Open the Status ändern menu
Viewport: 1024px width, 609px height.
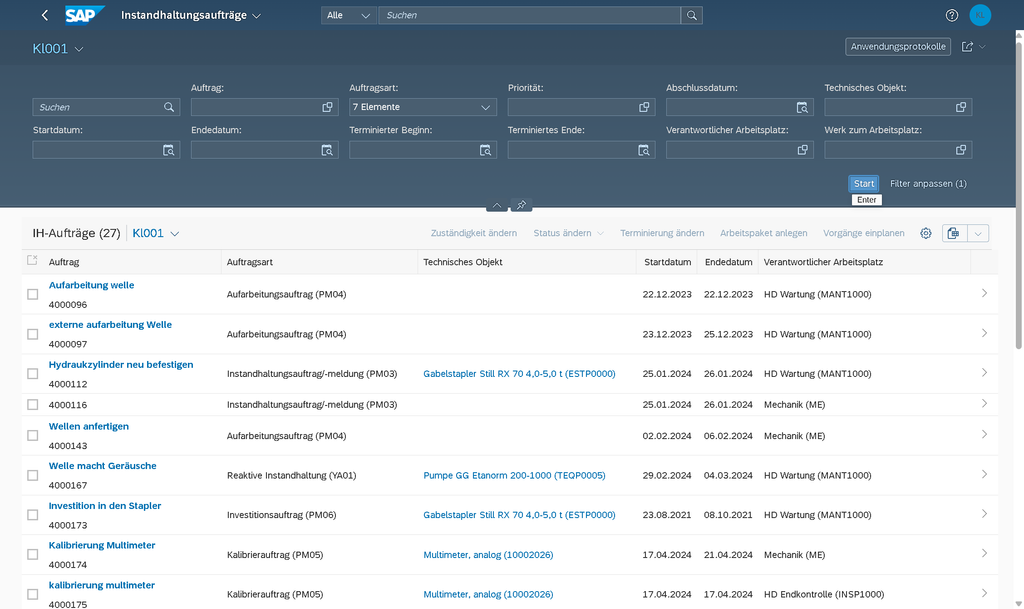[568, 233]
